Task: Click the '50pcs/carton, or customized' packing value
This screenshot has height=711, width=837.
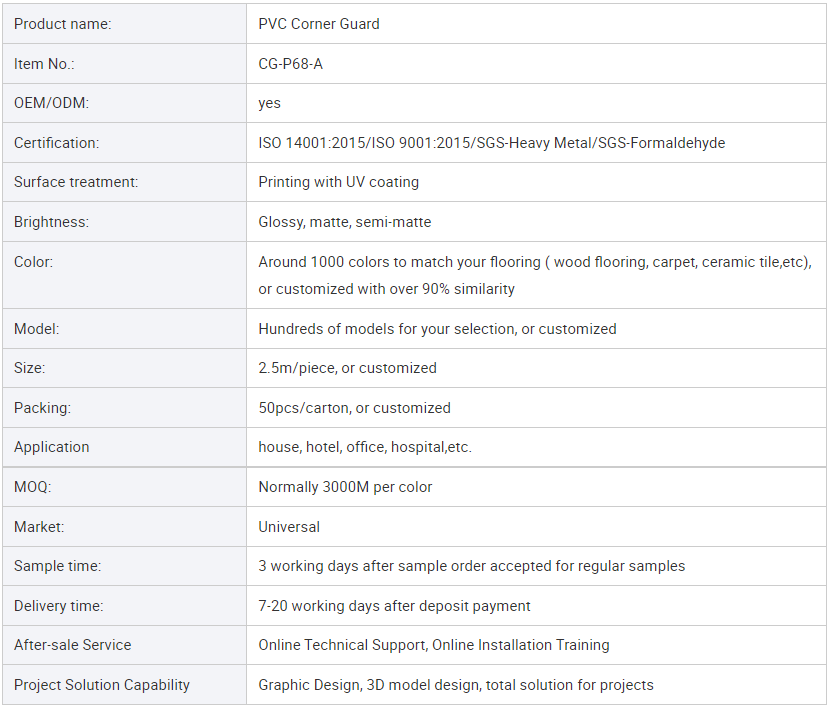Action: click(x=354, y=408)
